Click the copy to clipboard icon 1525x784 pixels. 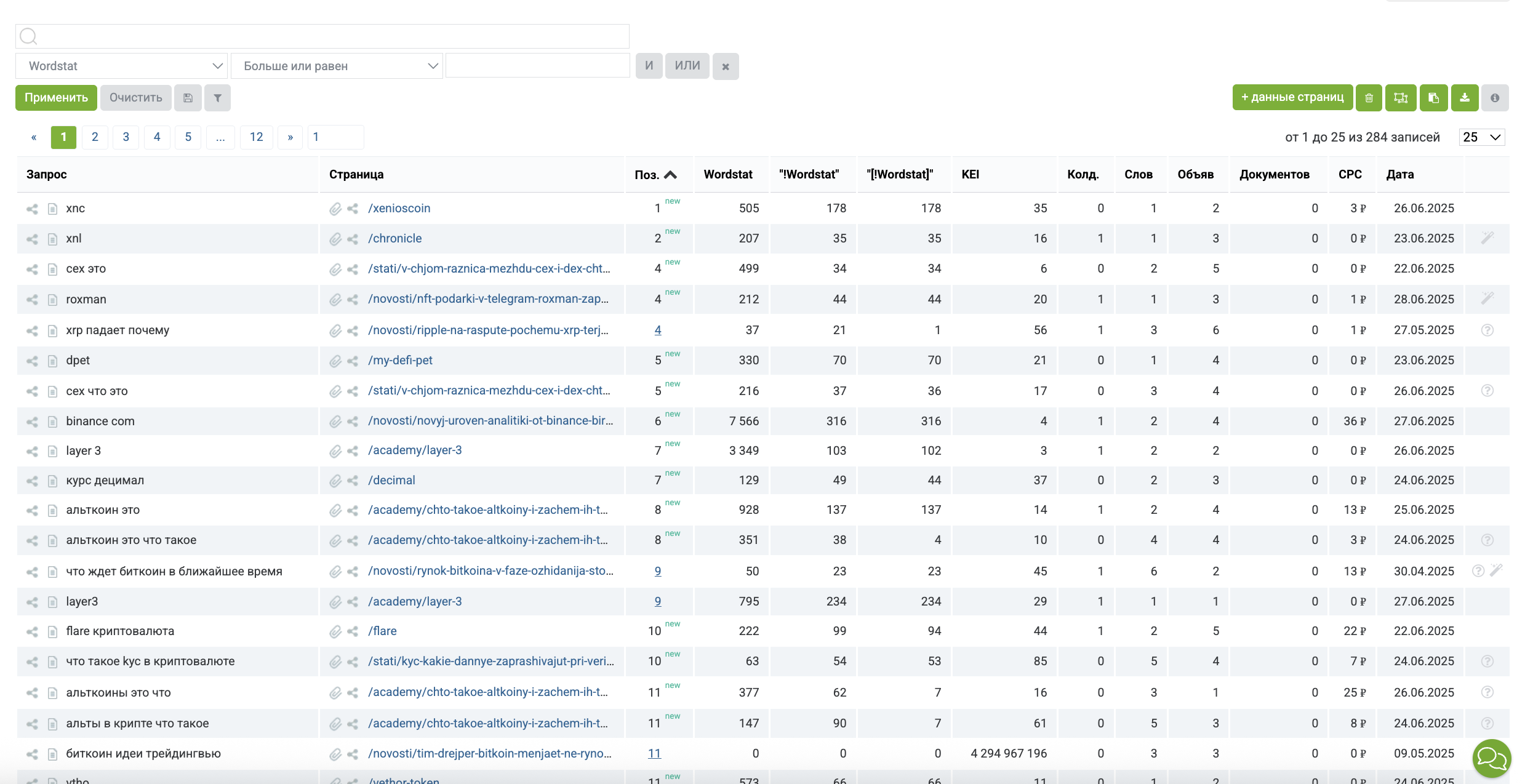pyautogui.click(x=1433, y=98)
